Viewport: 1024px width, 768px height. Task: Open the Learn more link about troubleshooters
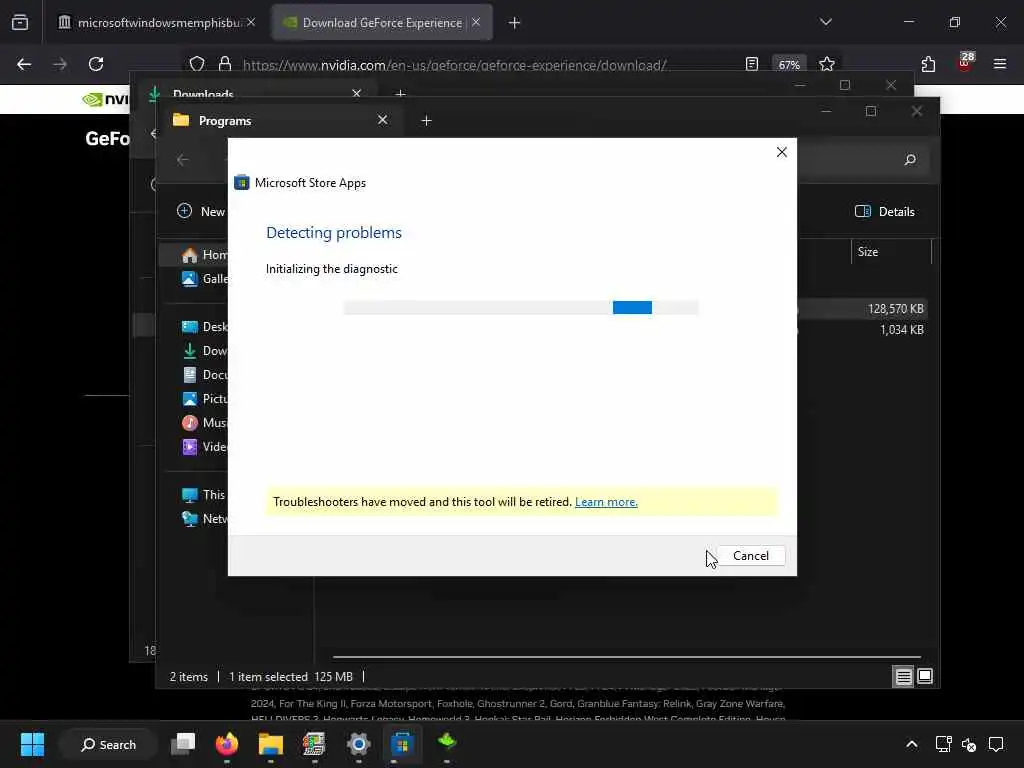[606, 502]
